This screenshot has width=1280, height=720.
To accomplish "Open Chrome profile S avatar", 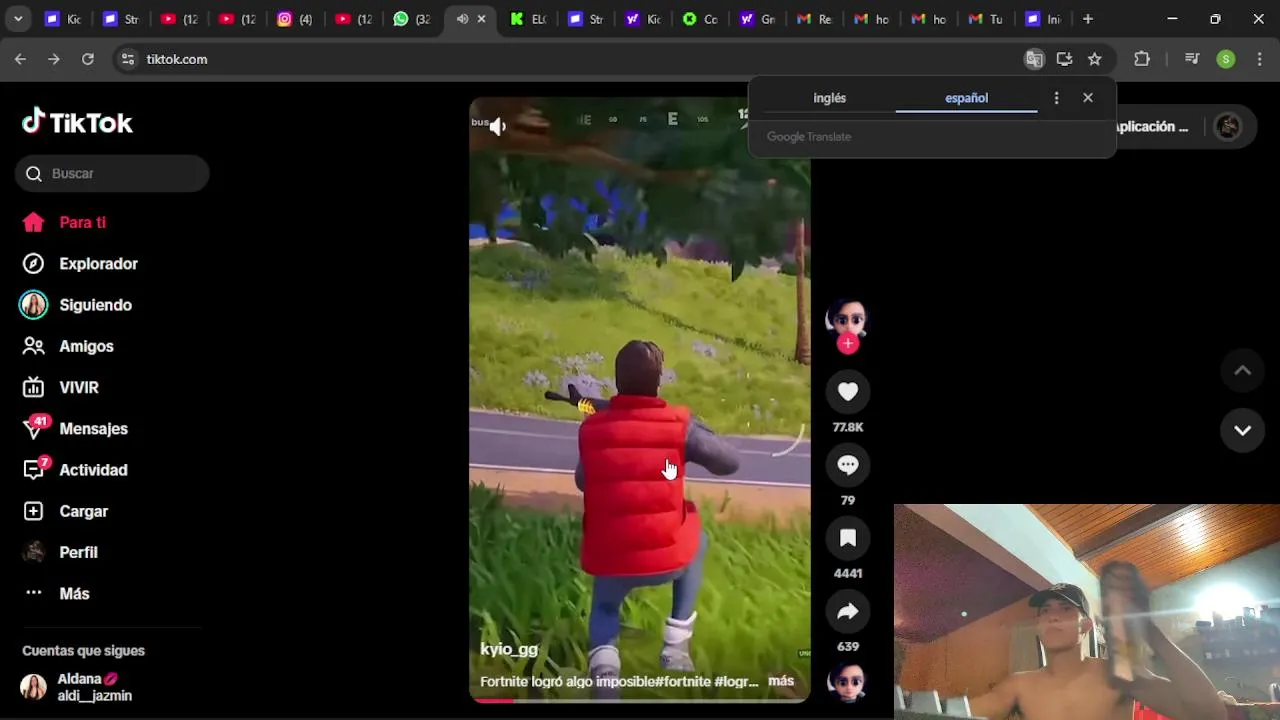I will 1225,59.
